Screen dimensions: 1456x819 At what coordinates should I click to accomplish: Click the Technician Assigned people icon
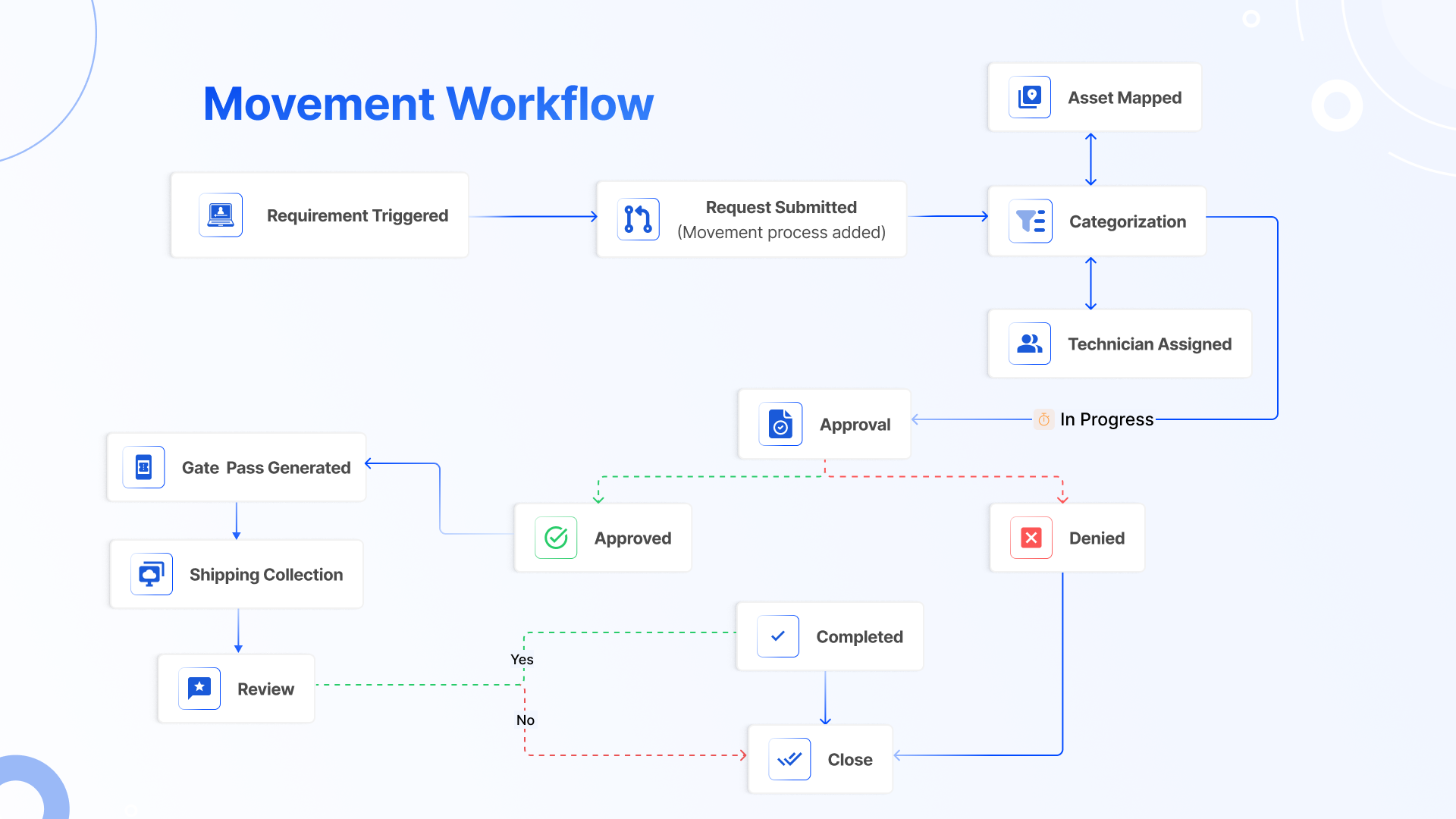pos(1030,344)
